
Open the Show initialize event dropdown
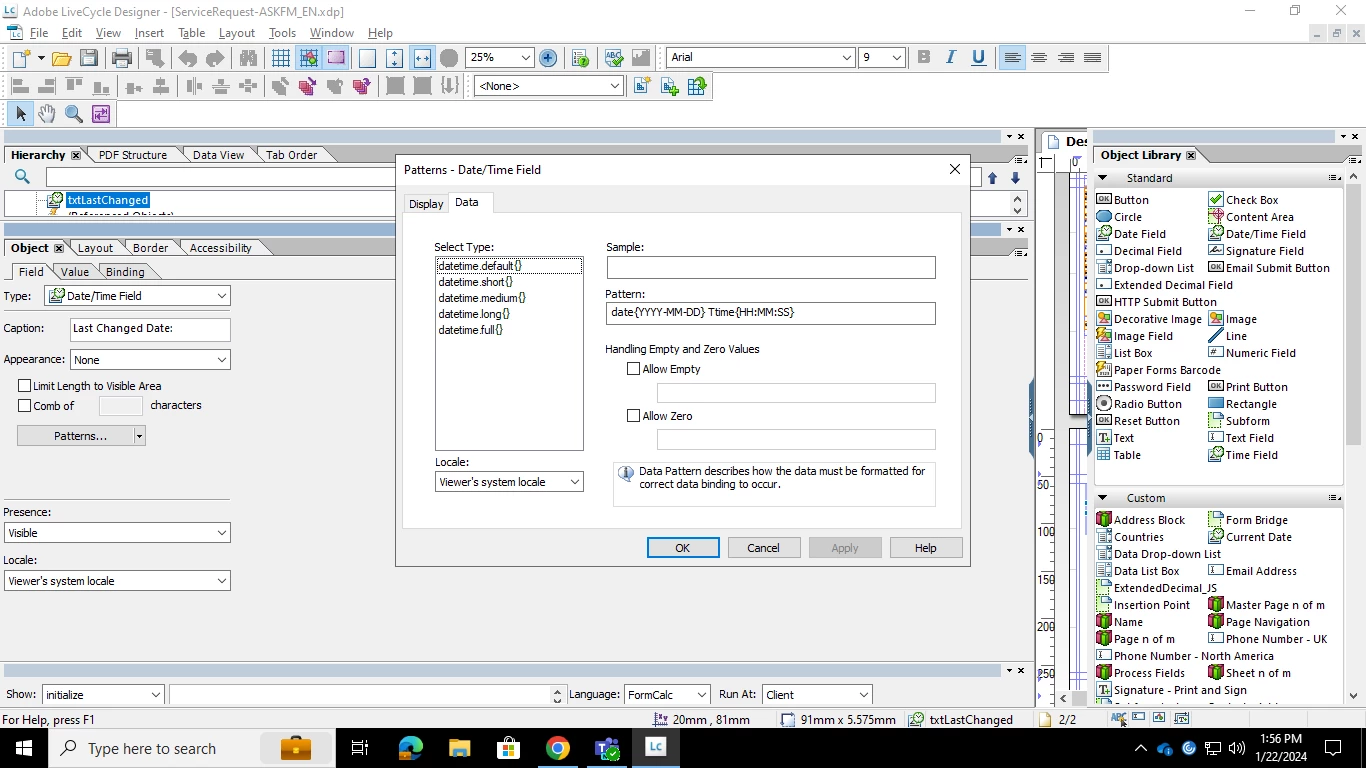coord(155,695)
